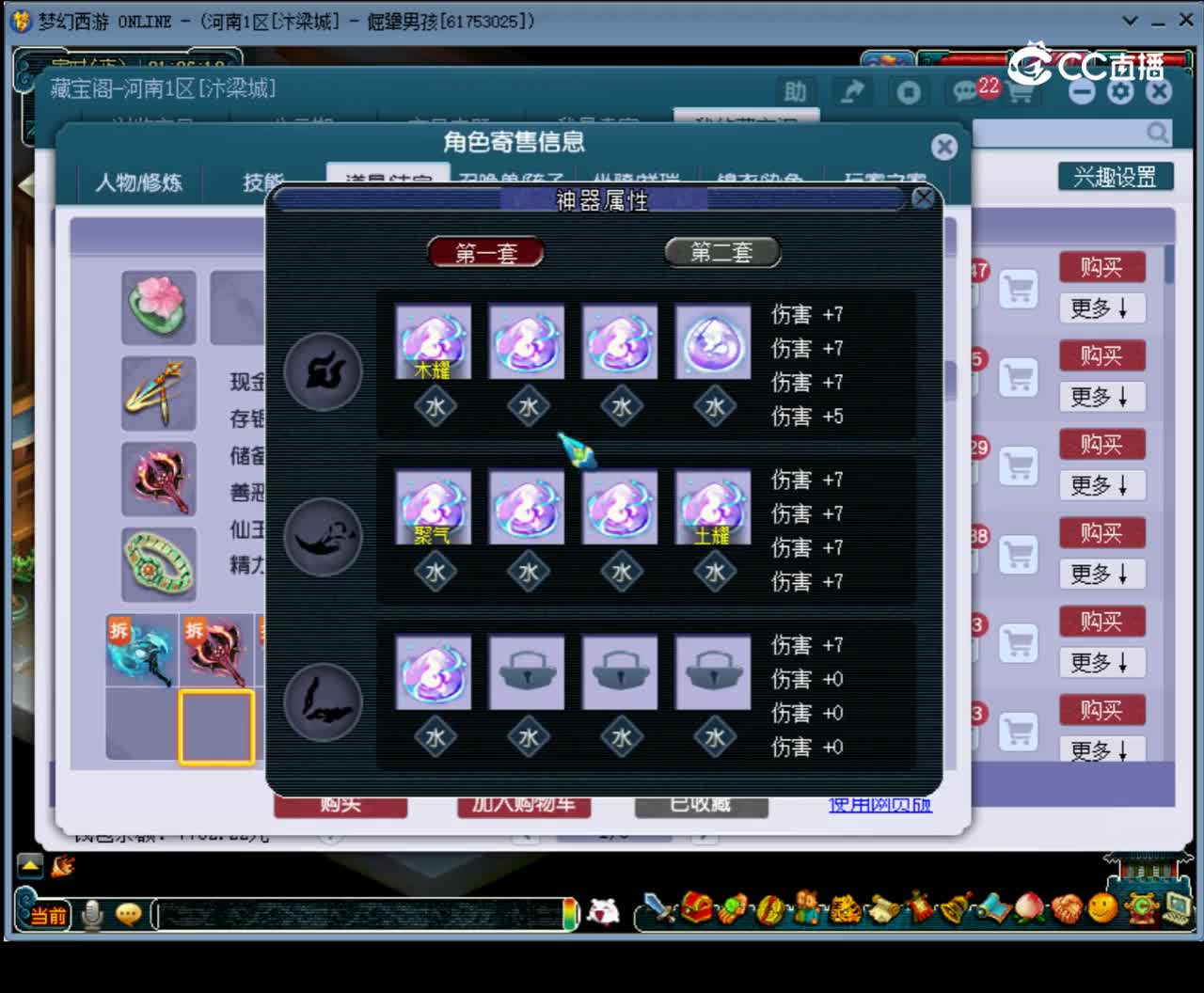Click the topmost 购买 button in listing
1204x993 pixels.
coord(1101,267)
